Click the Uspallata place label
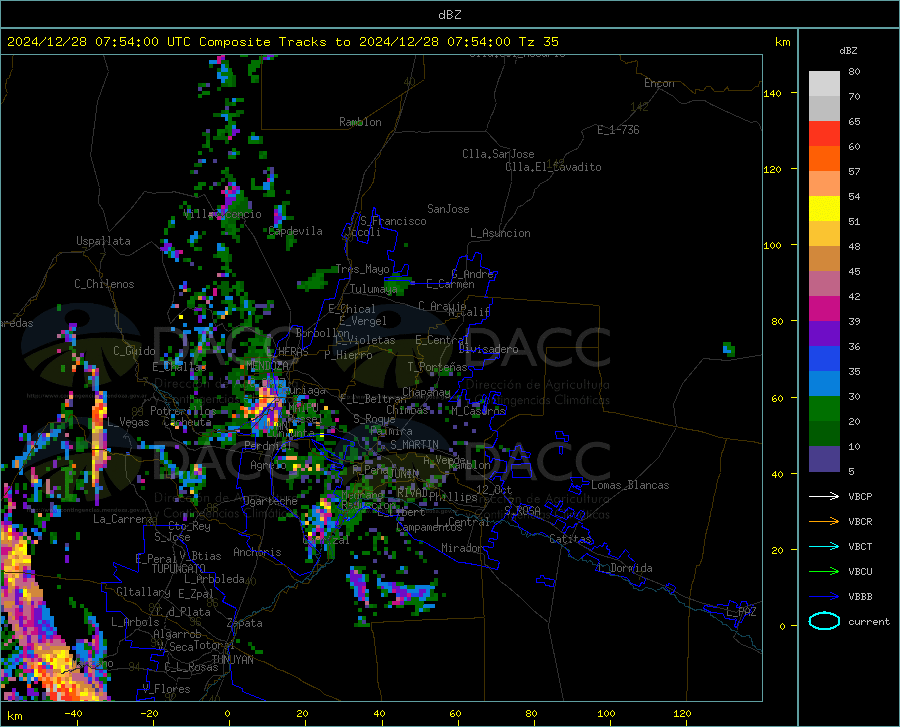The width and height of the screenshot is (900, 727). 103,241
